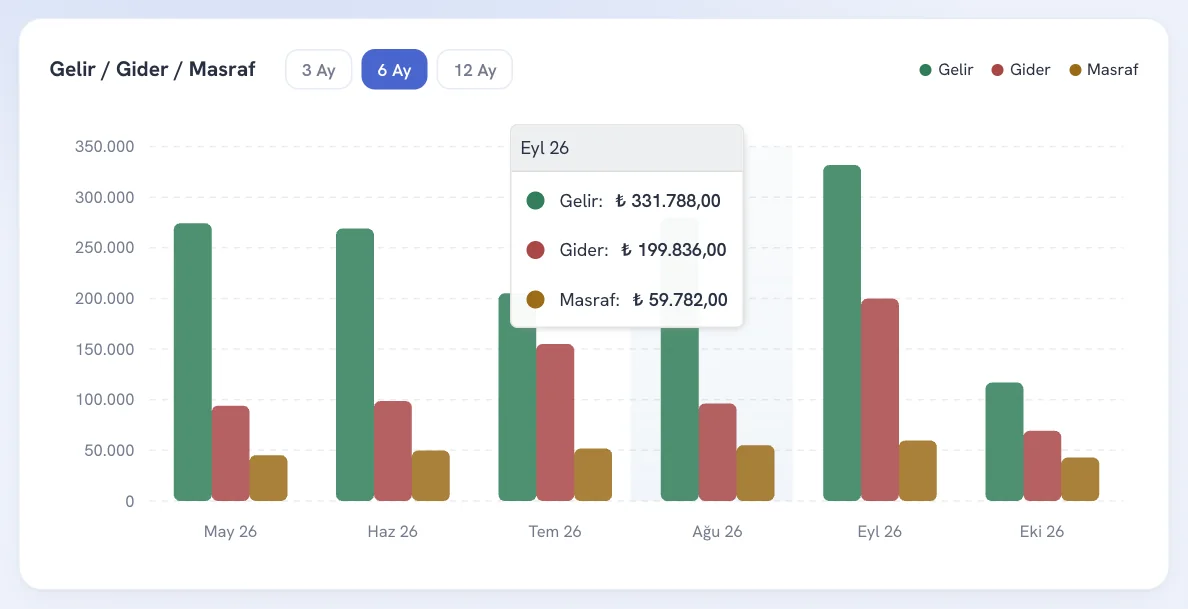This screenshot has width=1188, height=609.
Task: Toggle Masraf series in the legend
Action: coord(1104,70)
